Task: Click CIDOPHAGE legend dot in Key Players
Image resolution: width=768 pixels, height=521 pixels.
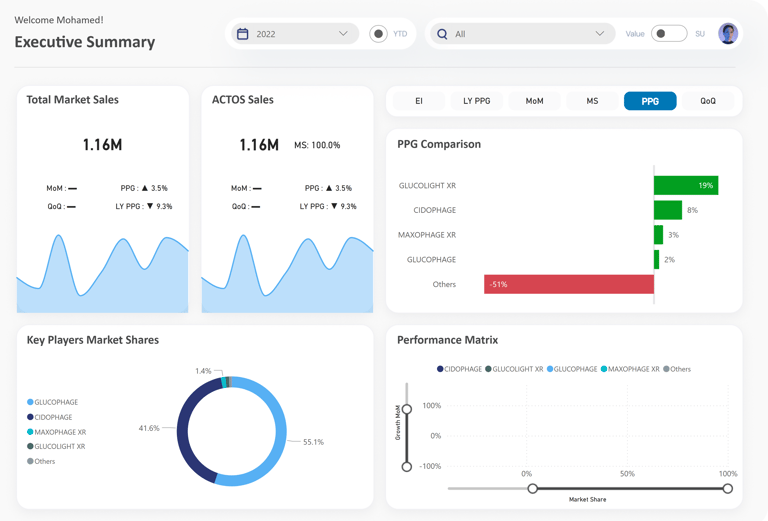Action: 30,417
